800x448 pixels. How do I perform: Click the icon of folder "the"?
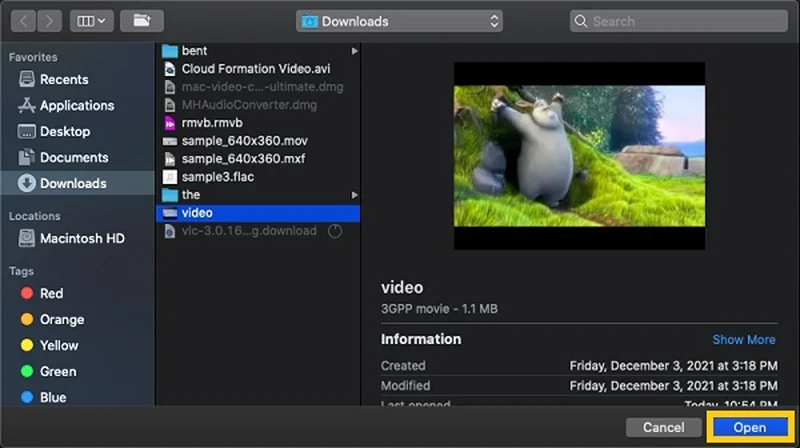[x=170, y=194]
